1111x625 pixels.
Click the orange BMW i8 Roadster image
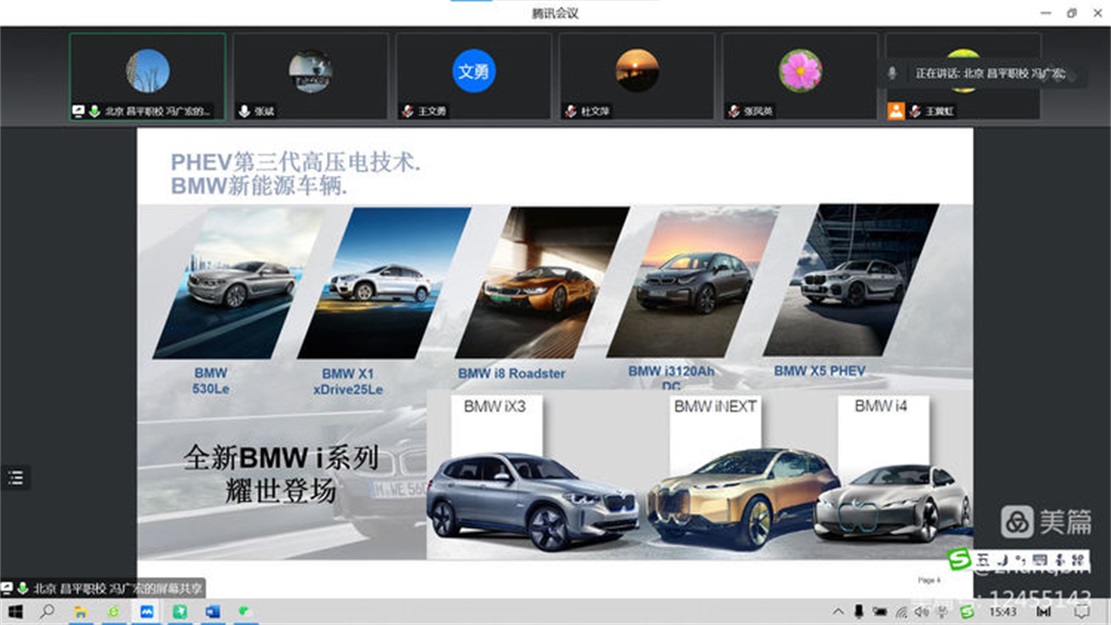click(x=542, y=282)
